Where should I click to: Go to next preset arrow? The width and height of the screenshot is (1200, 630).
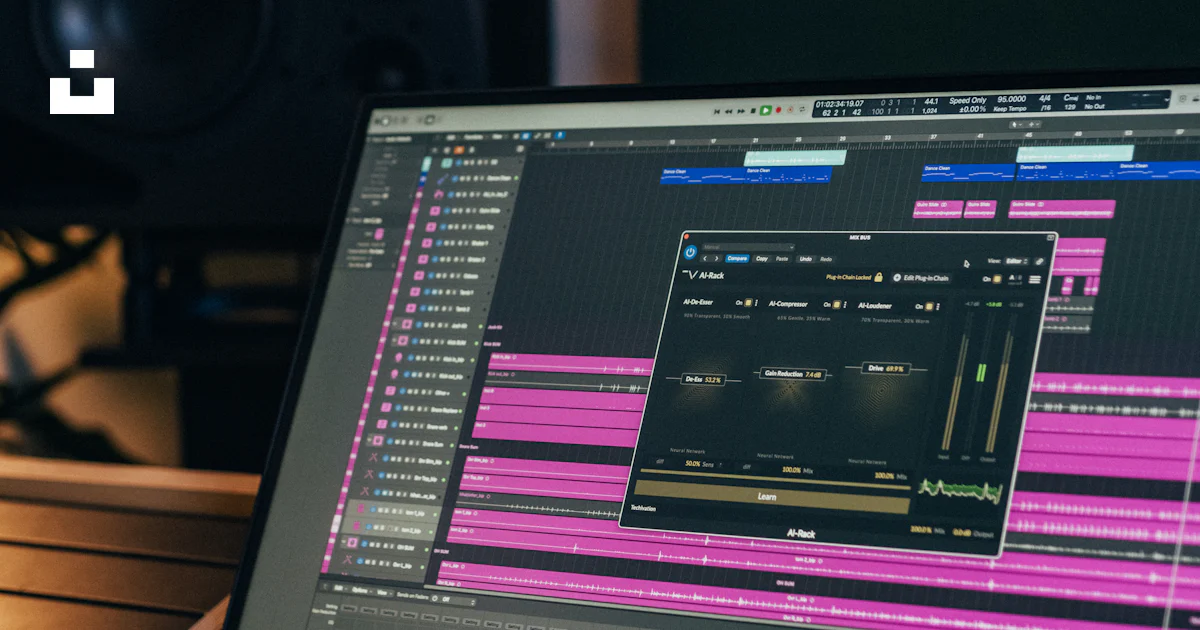[x=716, y=258]
